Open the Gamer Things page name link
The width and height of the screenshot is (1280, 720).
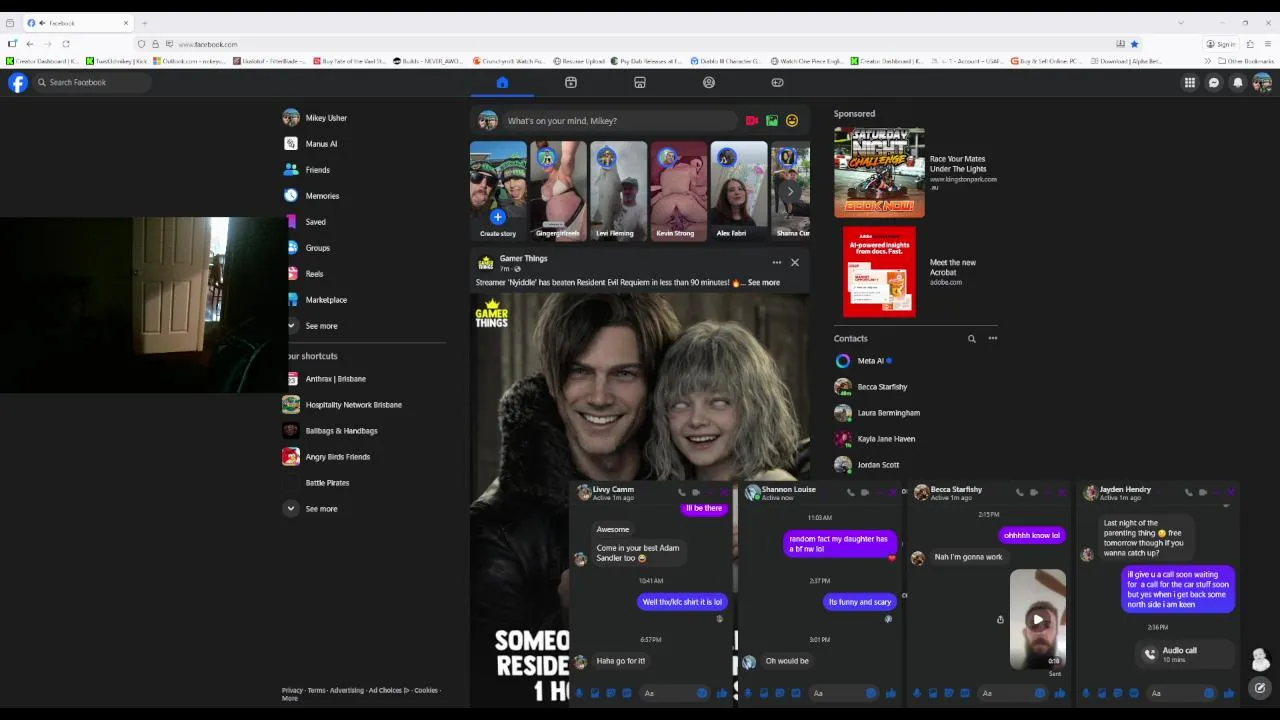coord(523,259)
